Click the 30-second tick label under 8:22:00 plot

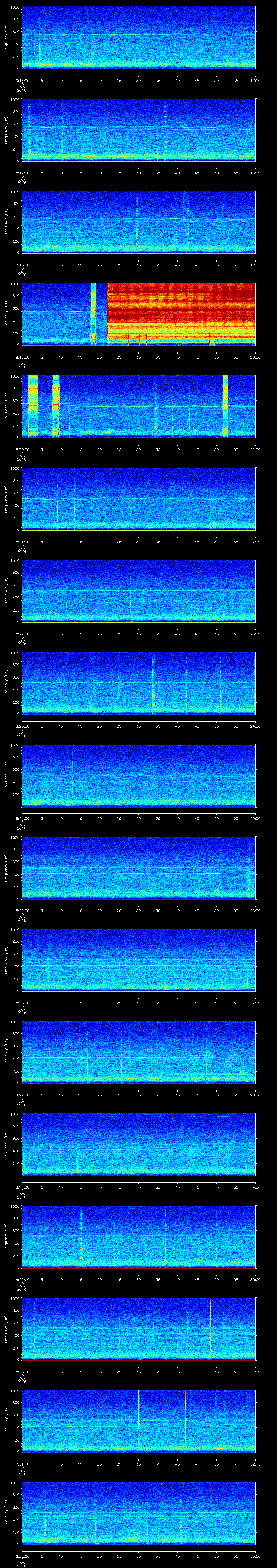(x=138, y=634)
